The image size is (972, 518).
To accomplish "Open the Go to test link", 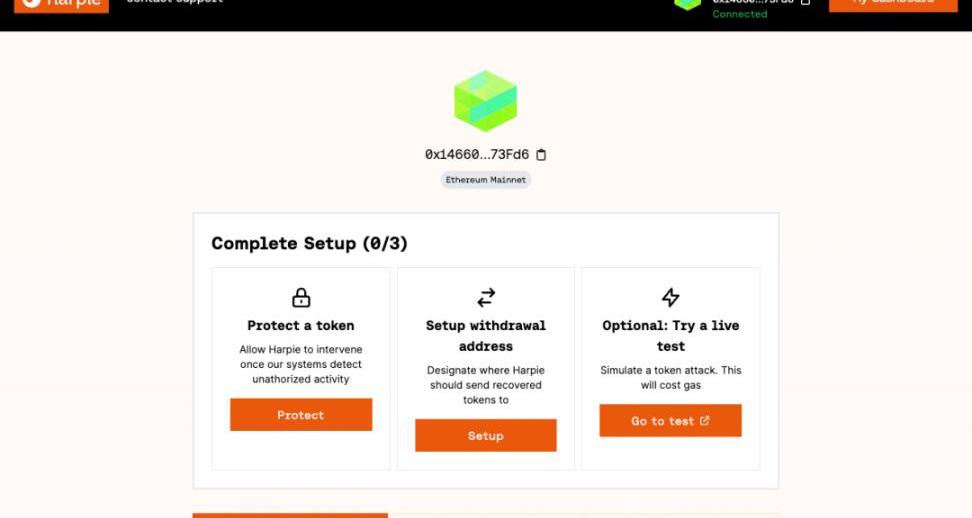I will 670,421.
